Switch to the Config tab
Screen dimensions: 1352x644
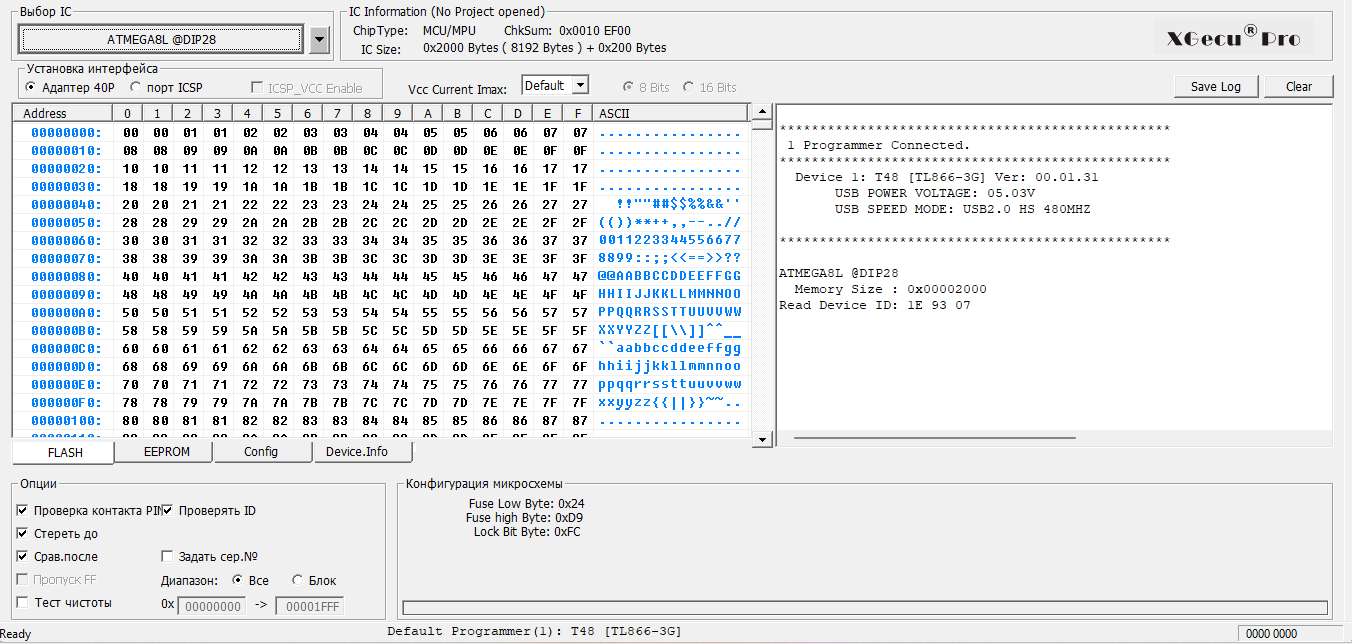(261, 451)
